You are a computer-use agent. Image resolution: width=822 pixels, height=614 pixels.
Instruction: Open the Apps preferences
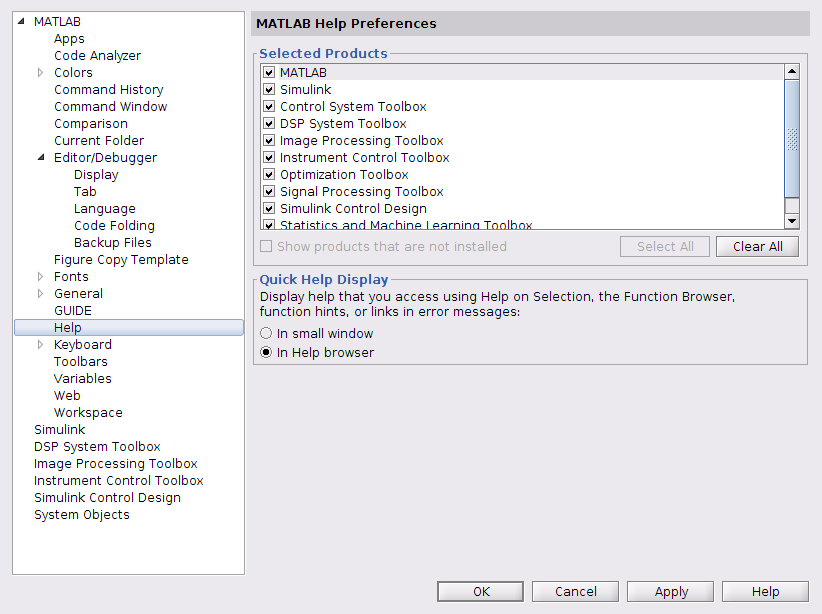pos(69,39)
